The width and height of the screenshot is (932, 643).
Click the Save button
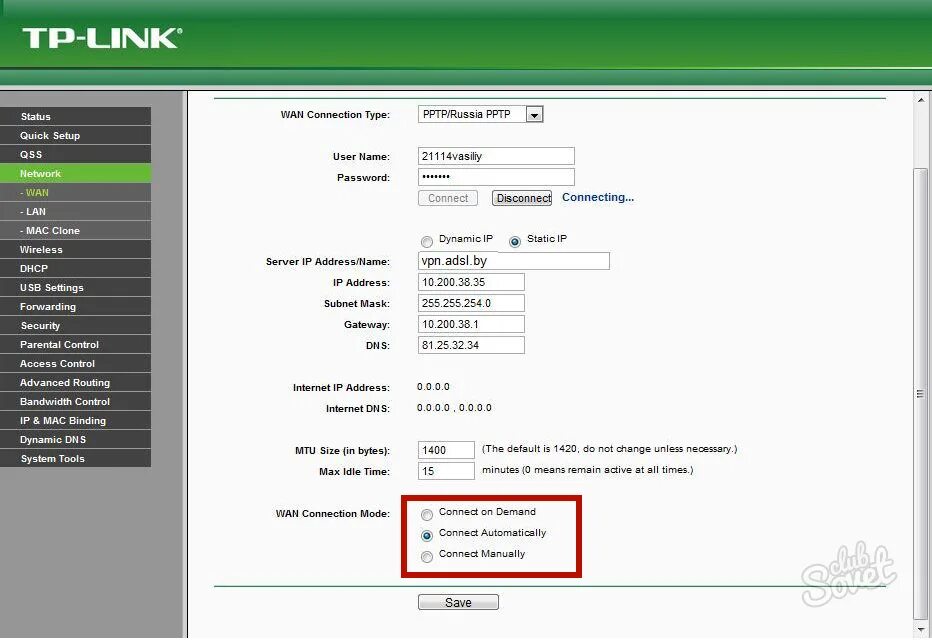[458, 603]
